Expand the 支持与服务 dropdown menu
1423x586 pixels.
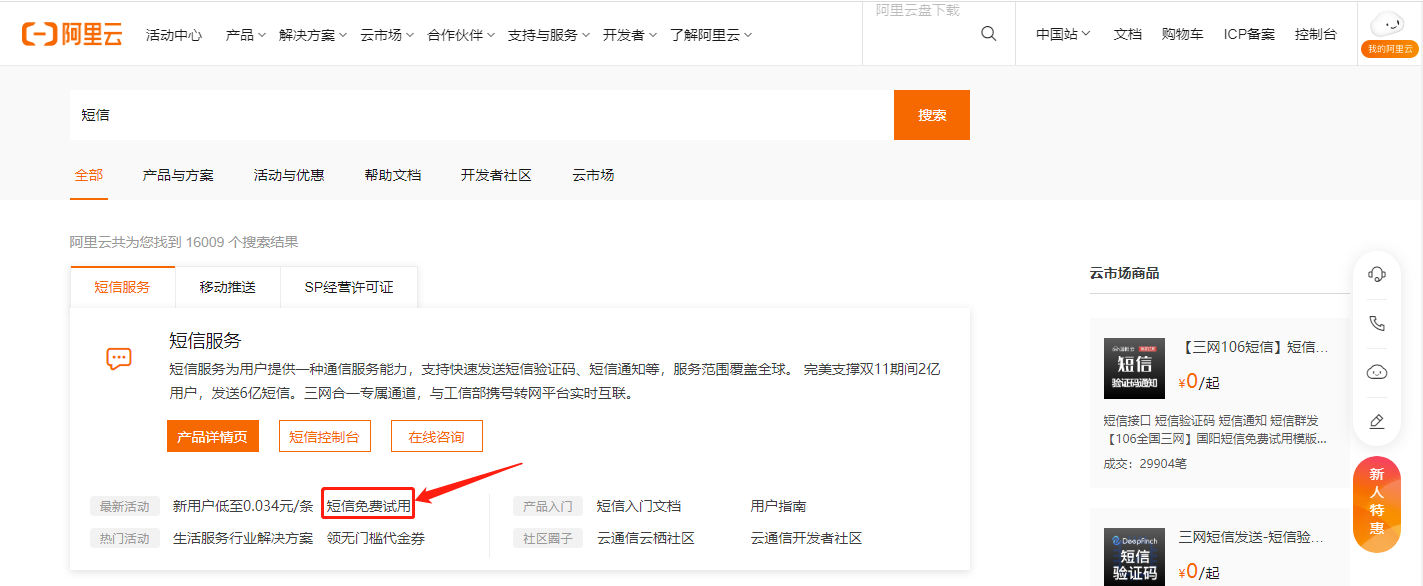pyautogui.click(x=549, y=34)
